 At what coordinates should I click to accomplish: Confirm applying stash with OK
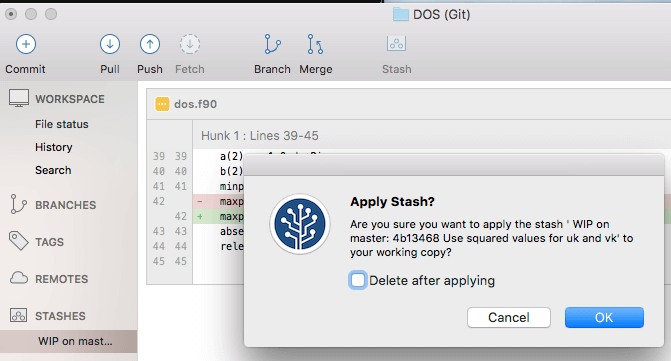click(604, 317)
